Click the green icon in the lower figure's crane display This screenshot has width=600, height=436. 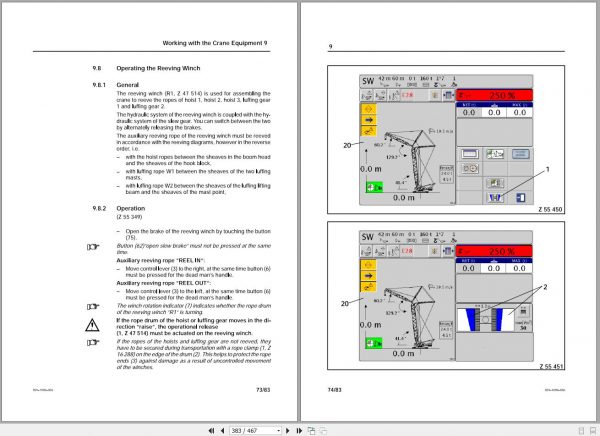pos(373,343)
